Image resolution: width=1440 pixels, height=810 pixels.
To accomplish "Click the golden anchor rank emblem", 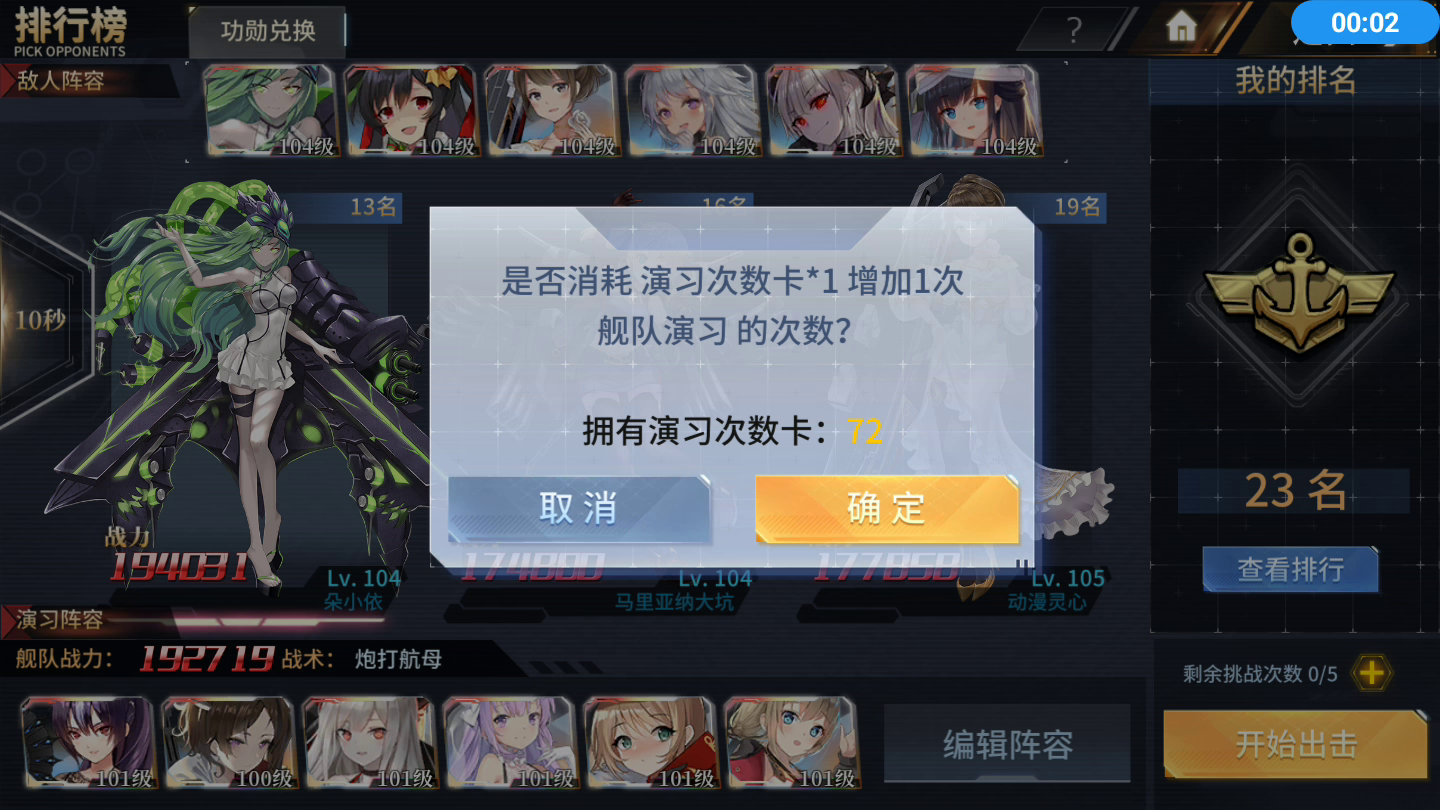I will [1298, 294].
